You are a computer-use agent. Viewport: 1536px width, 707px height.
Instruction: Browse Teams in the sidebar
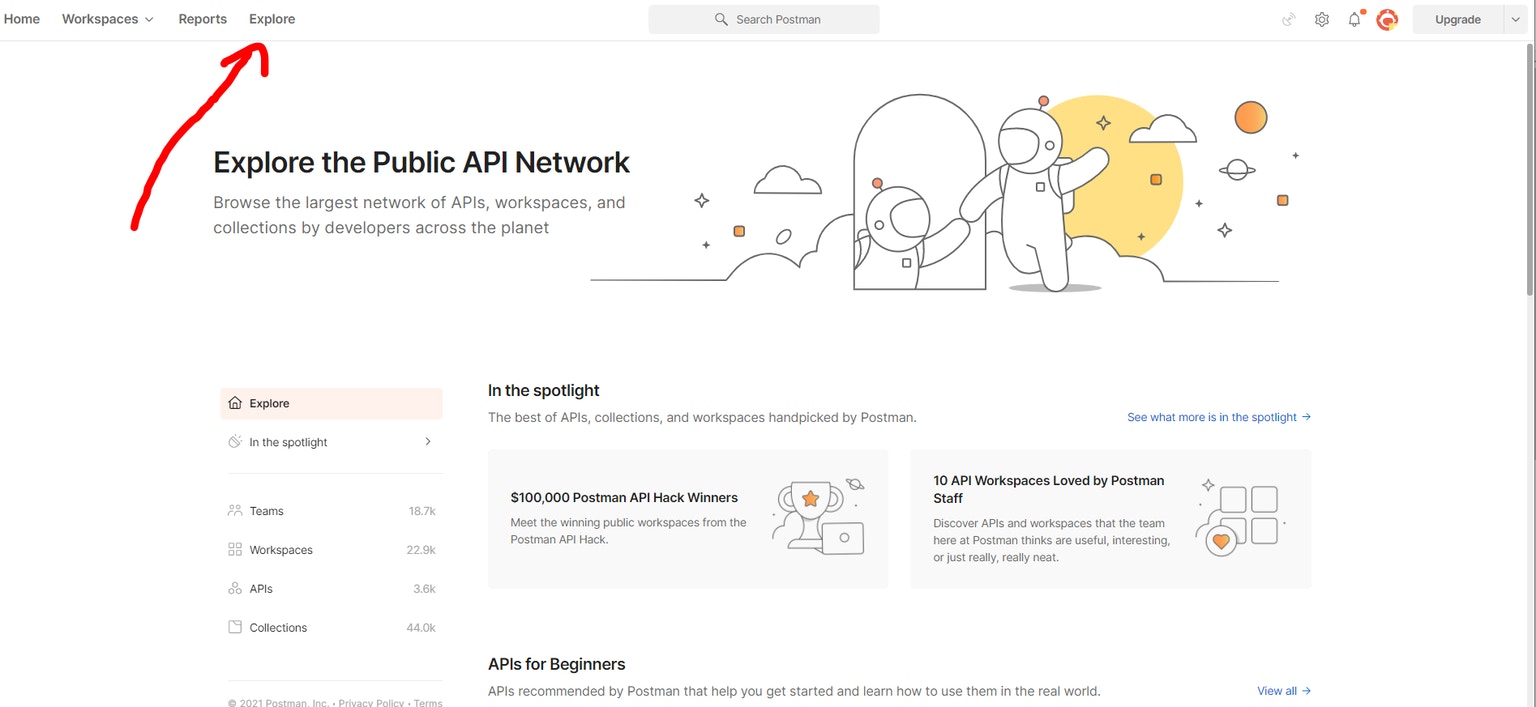pyautogui.click(x=331, y=510)
